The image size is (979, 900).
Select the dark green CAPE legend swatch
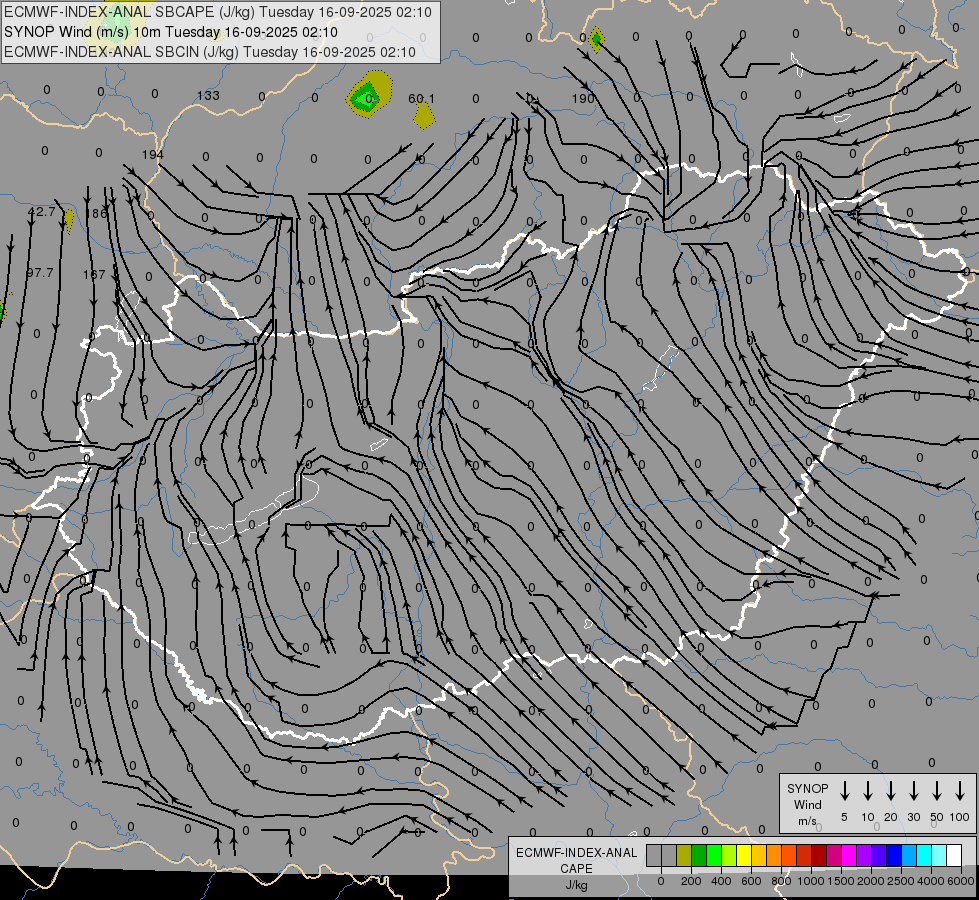699,855
